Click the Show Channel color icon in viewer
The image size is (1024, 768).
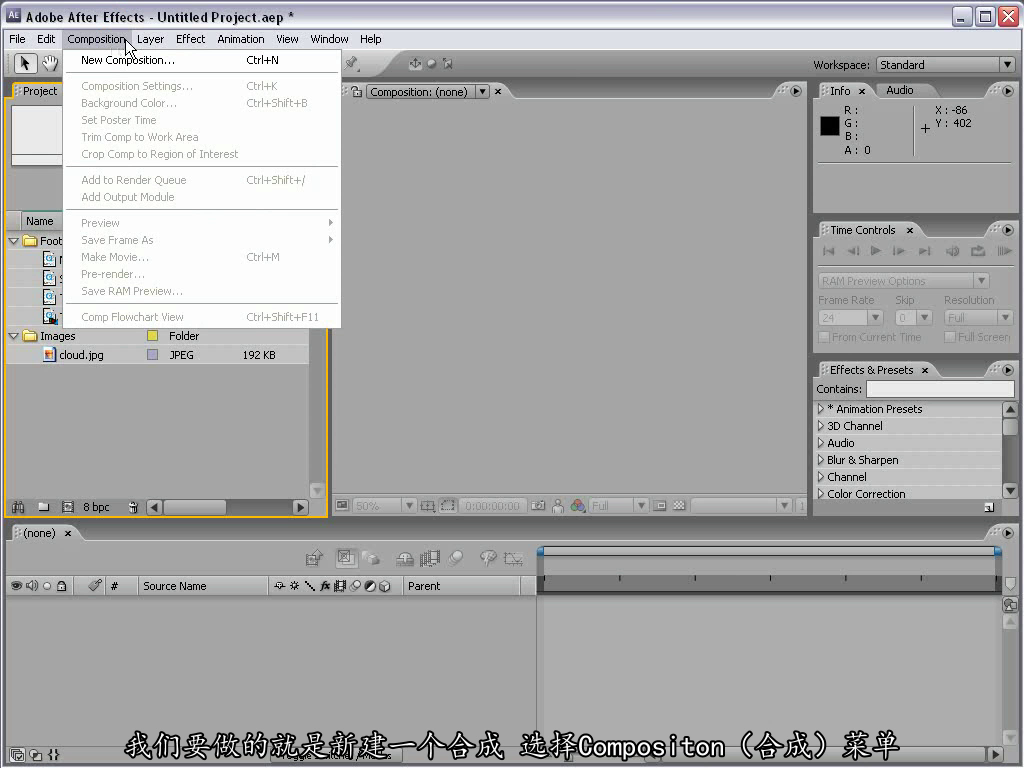click(577, 506)
